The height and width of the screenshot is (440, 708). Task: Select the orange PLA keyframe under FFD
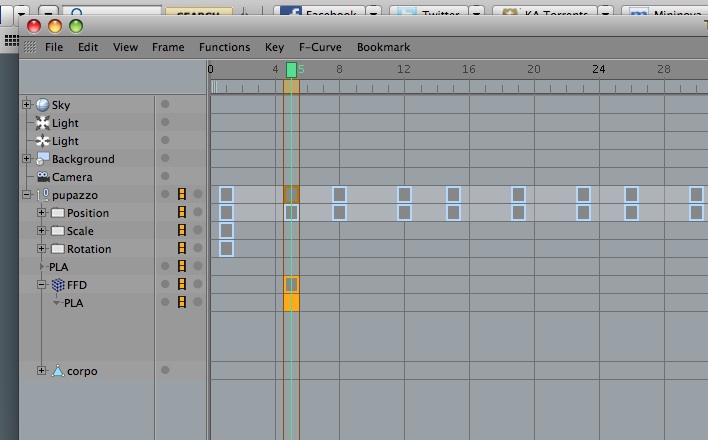click(291, 302)
